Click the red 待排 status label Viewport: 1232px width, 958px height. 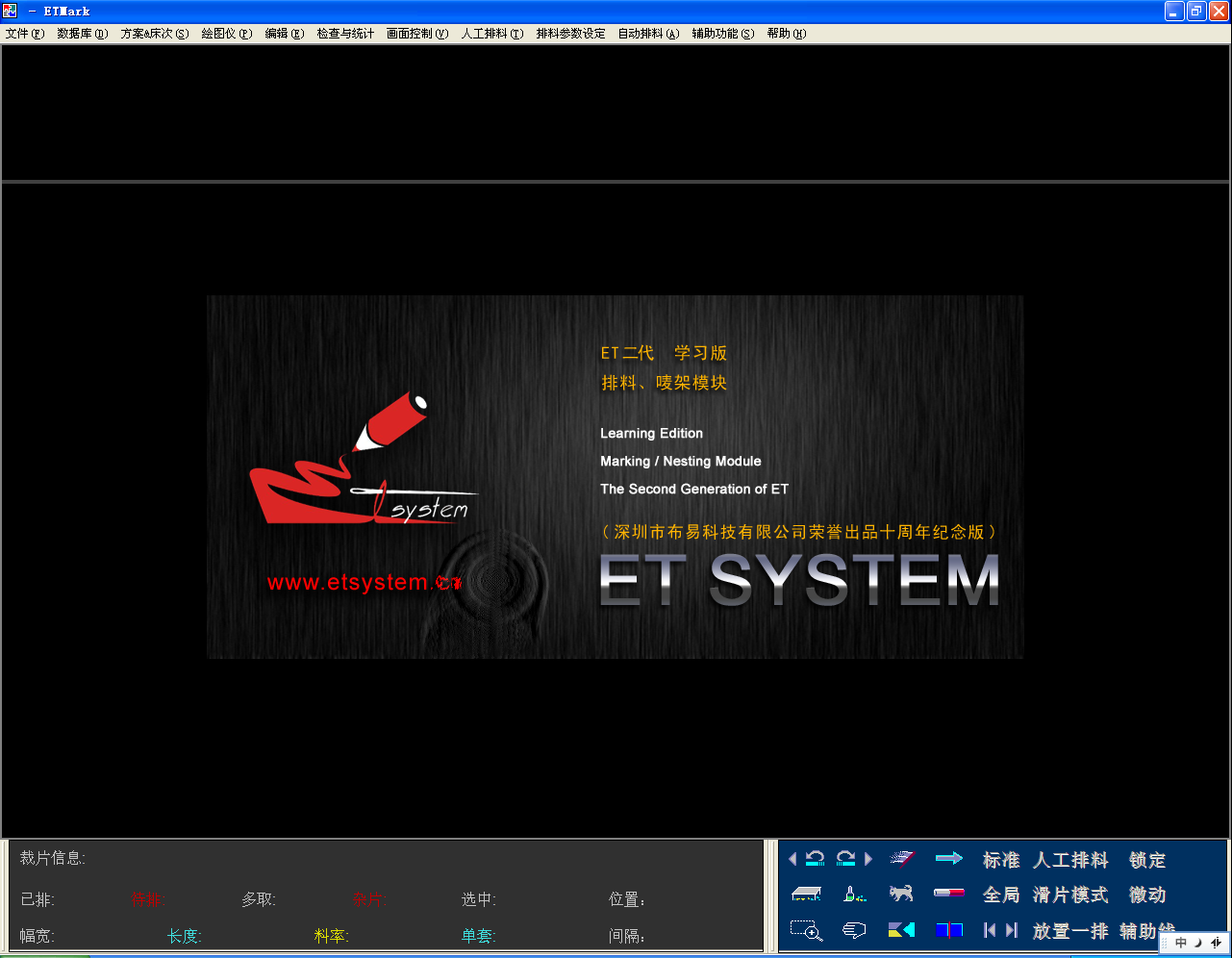point(148,900)
